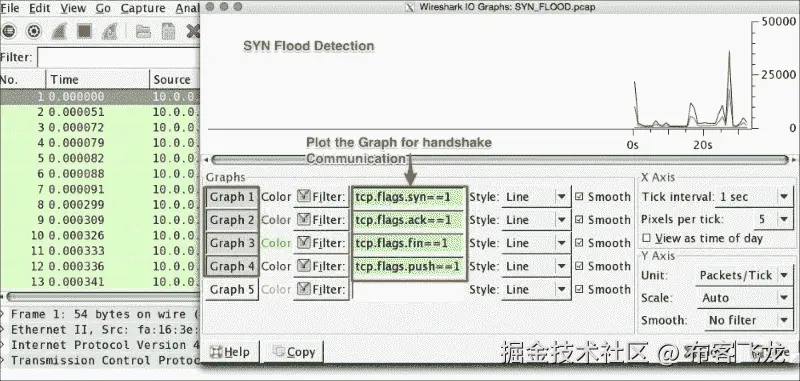Click the main window display Filter field
The image size is (800, 381).
tap(118, 57)
